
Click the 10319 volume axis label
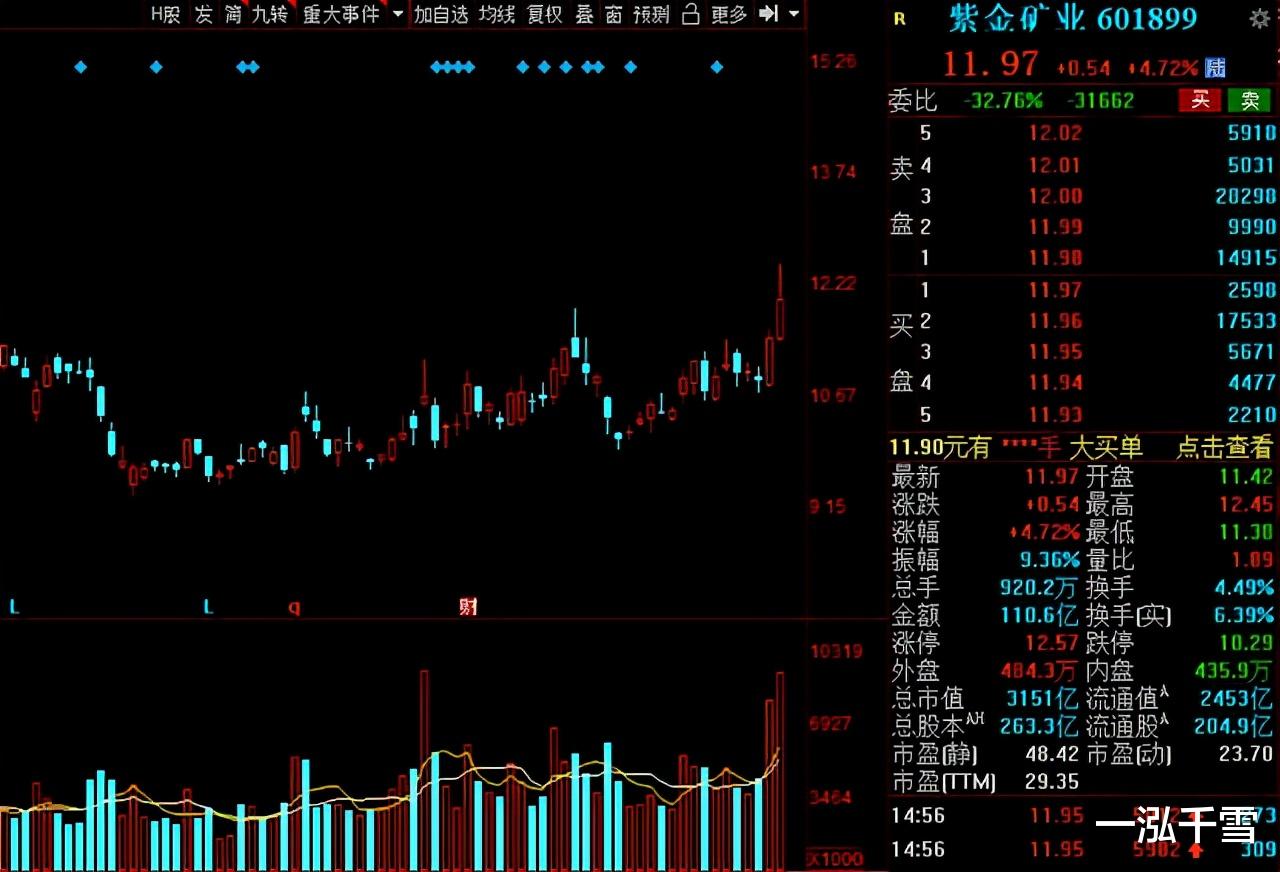click(836, 652)
